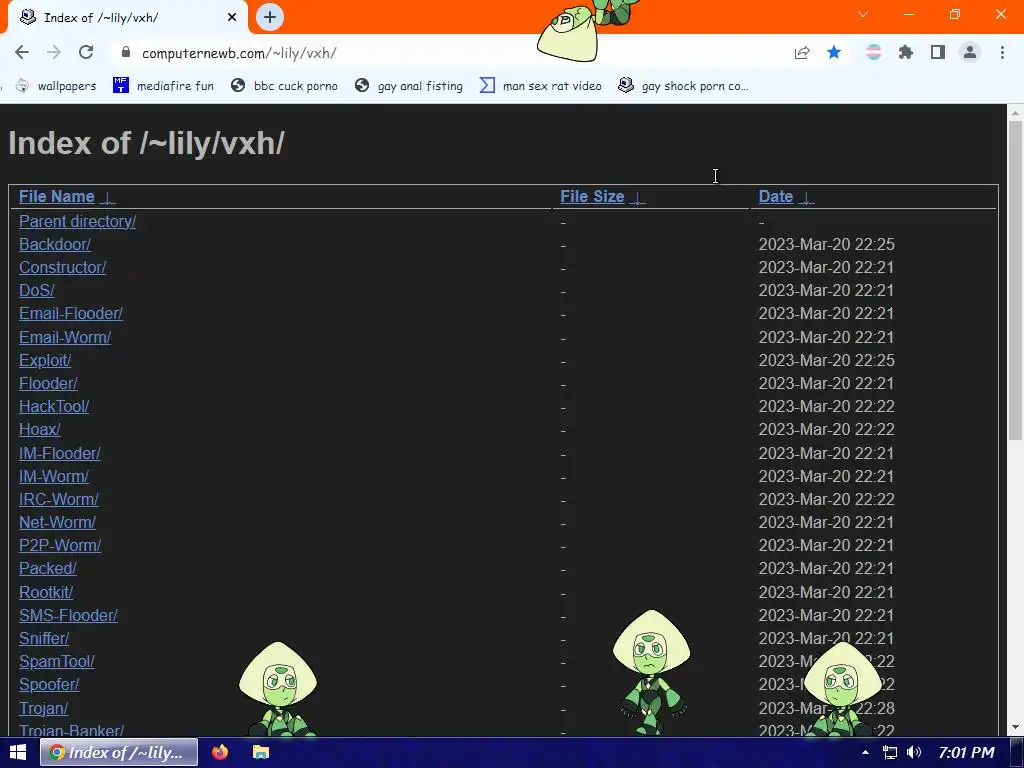The image size is (1024, 768).
Task: Click the scrollbar down arrow
Action: pos(1015,728)
